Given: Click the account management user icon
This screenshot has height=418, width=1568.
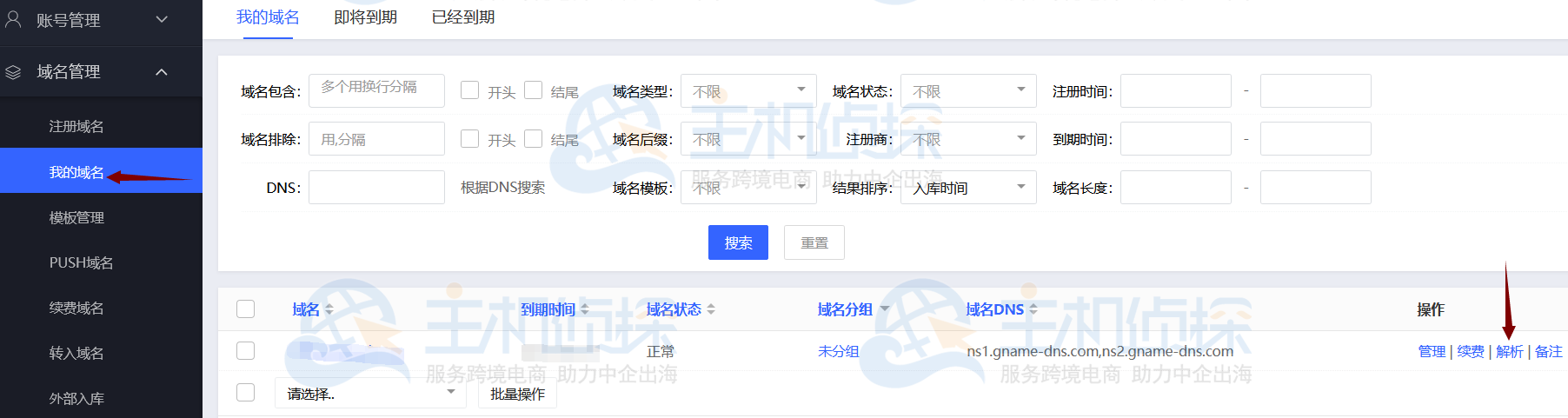Looking at the screenshot, I should pos(13,19).
